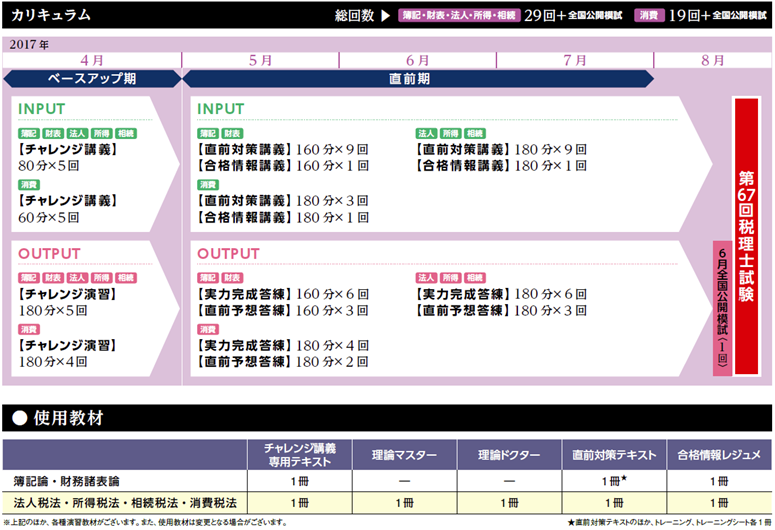775x530 pixels.
Task: Click the 合格情報レジュメ column header
Action: [717, 455]
